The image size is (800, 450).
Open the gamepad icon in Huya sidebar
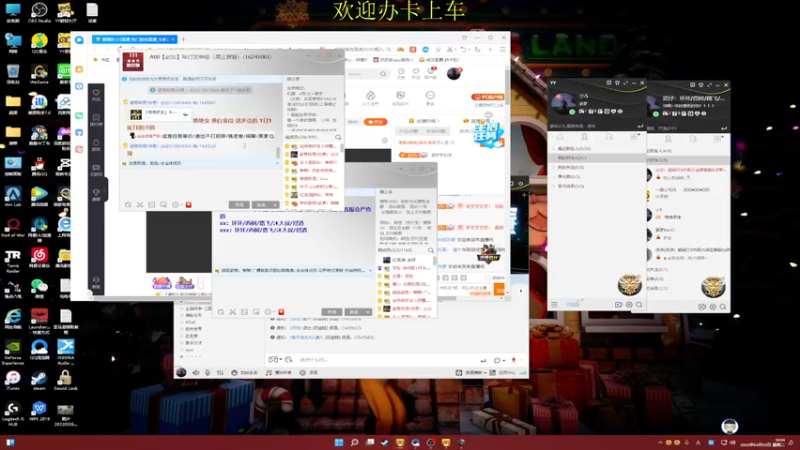click(x=96, y=169)
